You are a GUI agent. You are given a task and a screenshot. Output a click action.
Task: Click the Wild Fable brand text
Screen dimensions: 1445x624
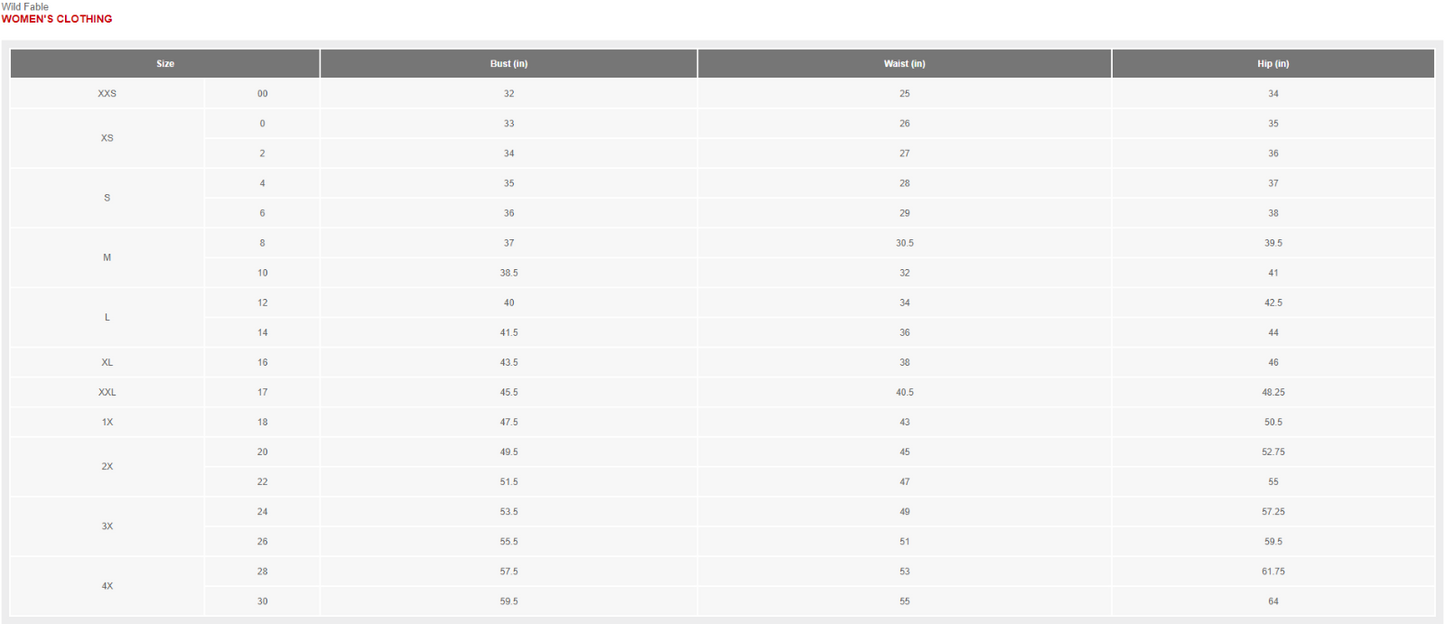(x=25, y=7)
